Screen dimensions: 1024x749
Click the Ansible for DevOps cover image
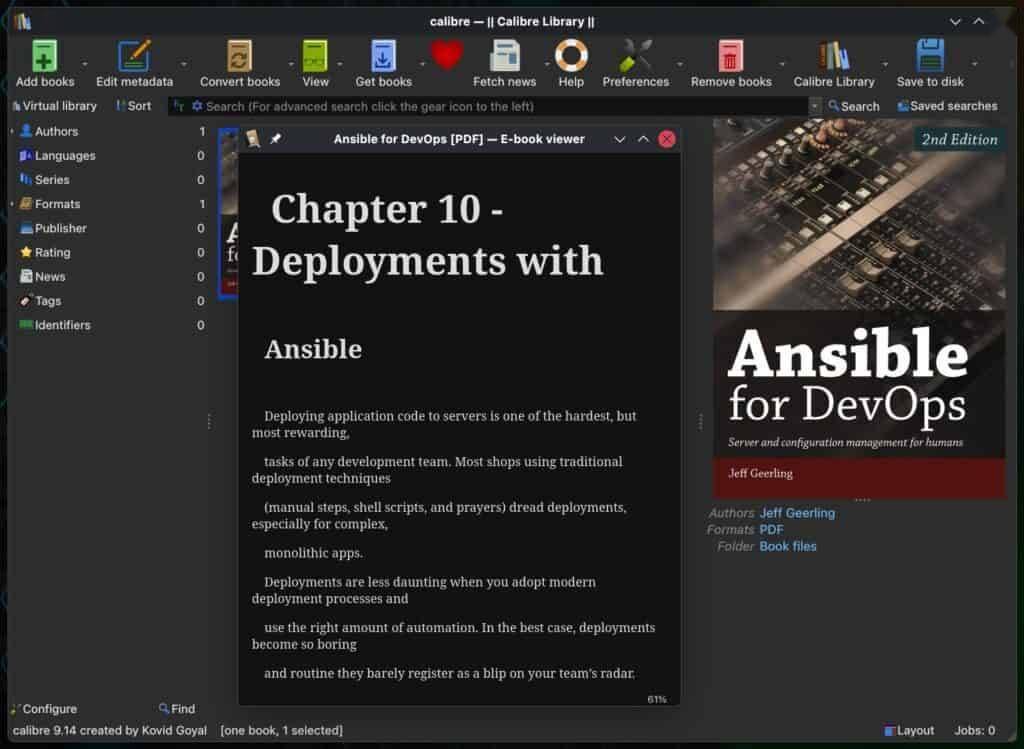(859, 308)
